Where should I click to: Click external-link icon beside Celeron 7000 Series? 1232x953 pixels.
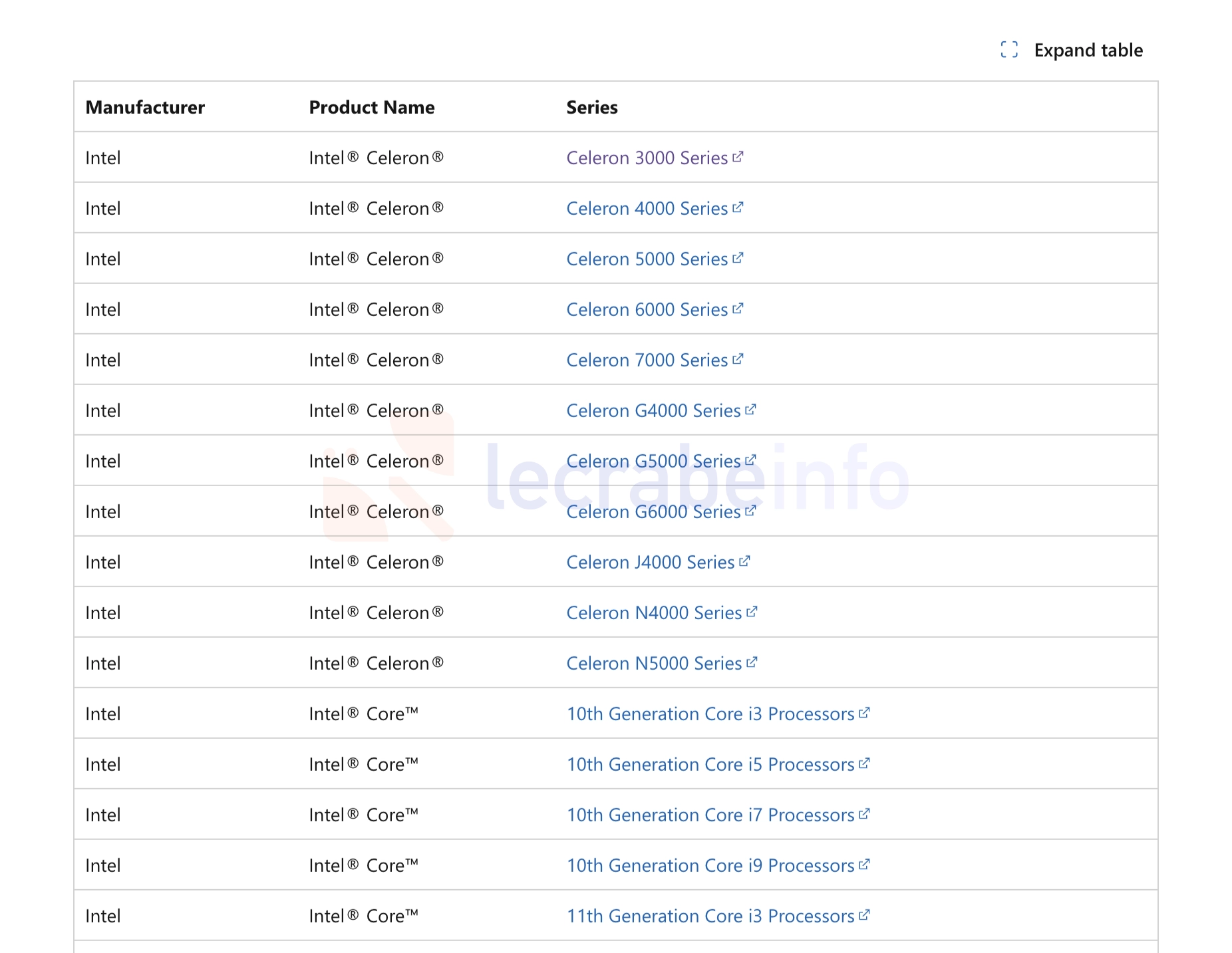tap(738, 359)
